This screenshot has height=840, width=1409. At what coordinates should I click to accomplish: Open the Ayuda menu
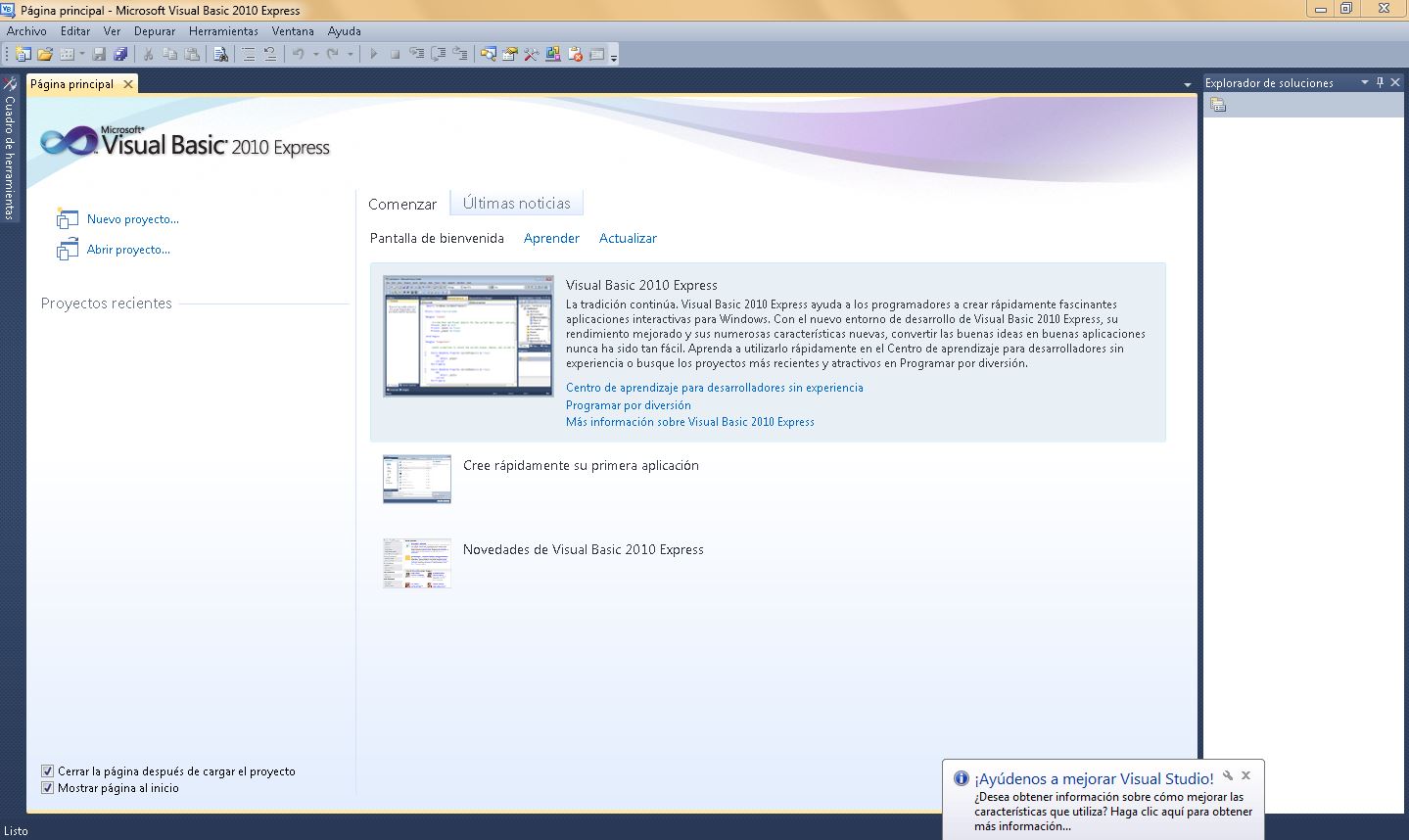coord(345,31)
